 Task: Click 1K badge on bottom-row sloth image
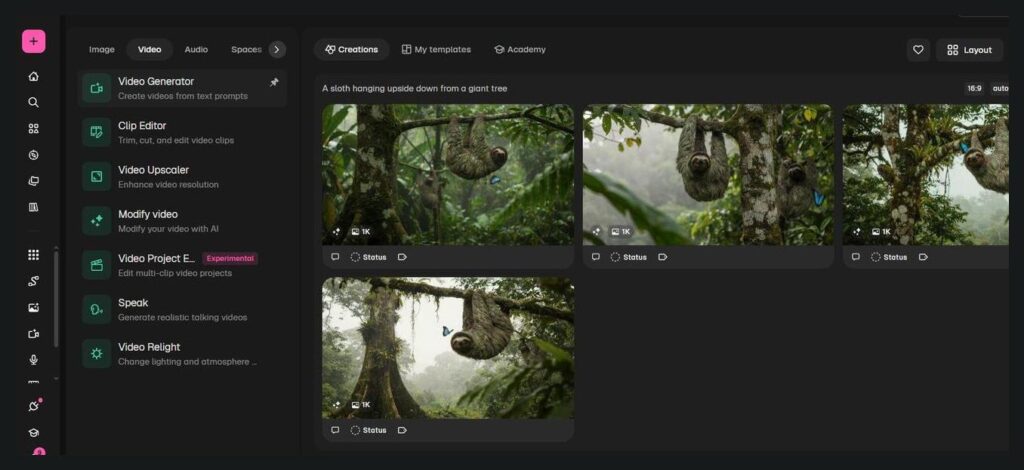pyautogui.click(x=360, y=405)
